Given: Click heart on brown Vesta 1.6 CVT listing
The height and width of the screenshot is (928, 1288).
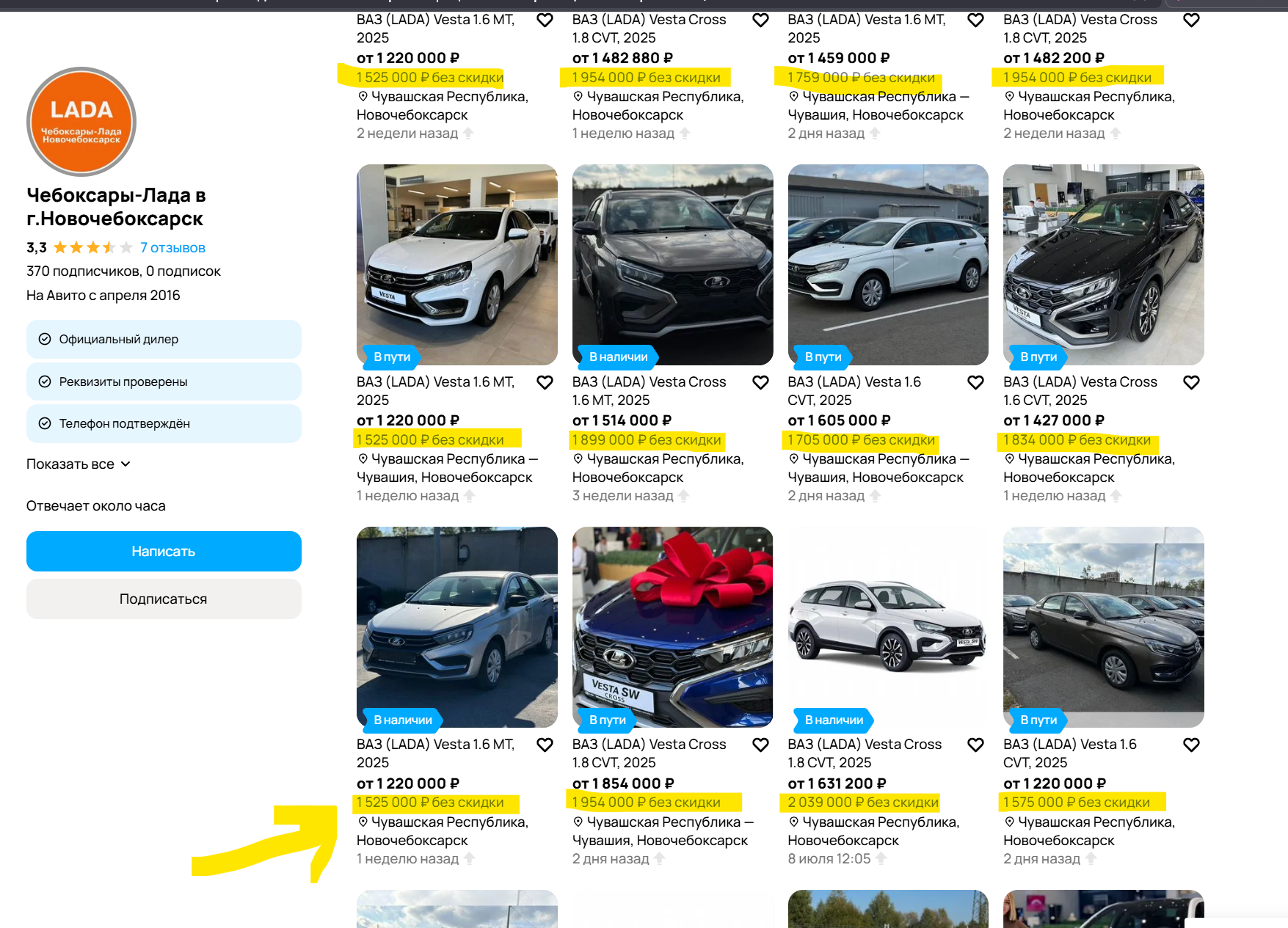Looking at the screenshot, I should point(1191,745).
